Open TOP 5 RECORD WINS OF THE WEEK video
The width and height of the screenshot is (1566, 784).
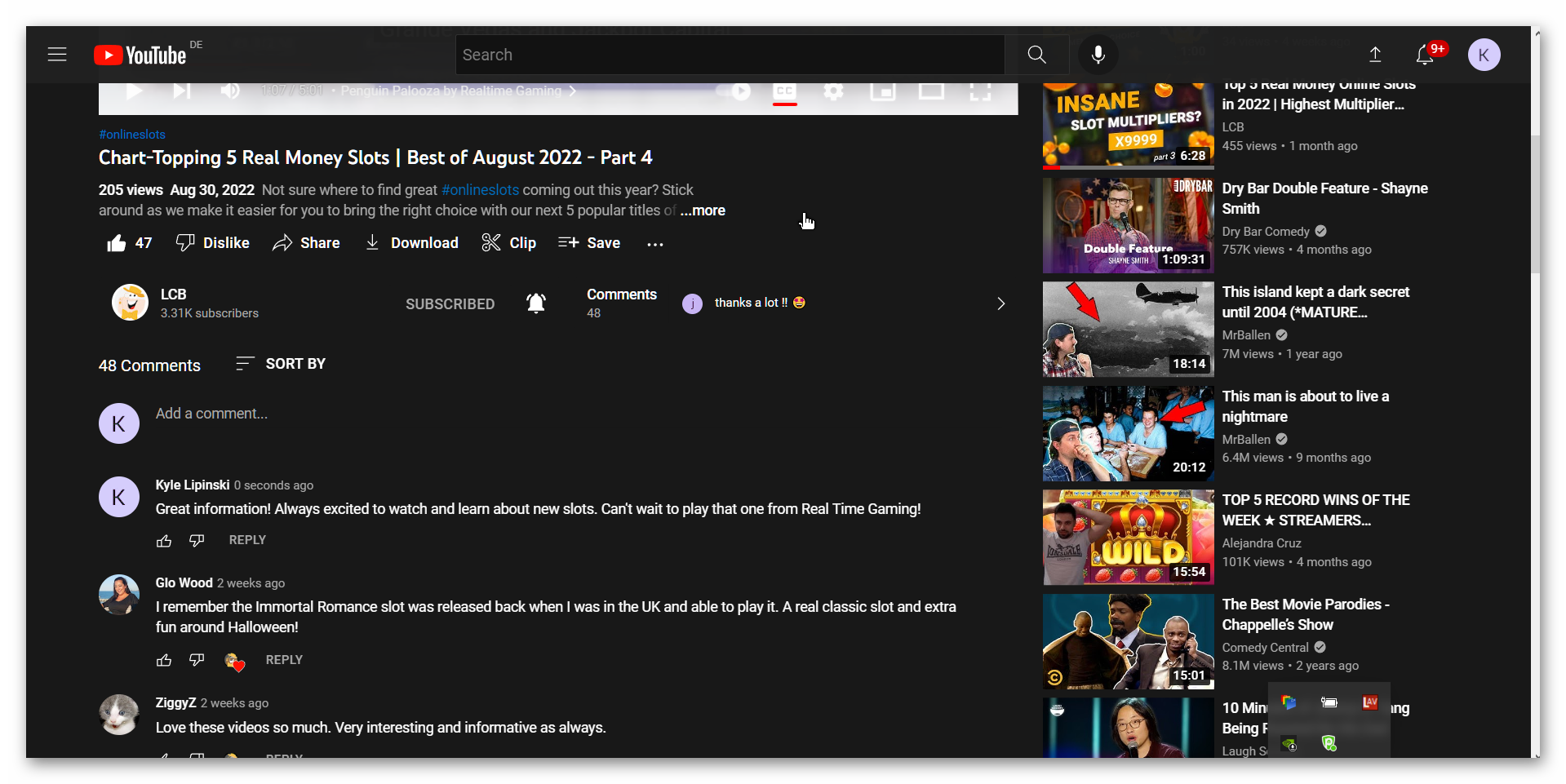[x=1315, y=510]
